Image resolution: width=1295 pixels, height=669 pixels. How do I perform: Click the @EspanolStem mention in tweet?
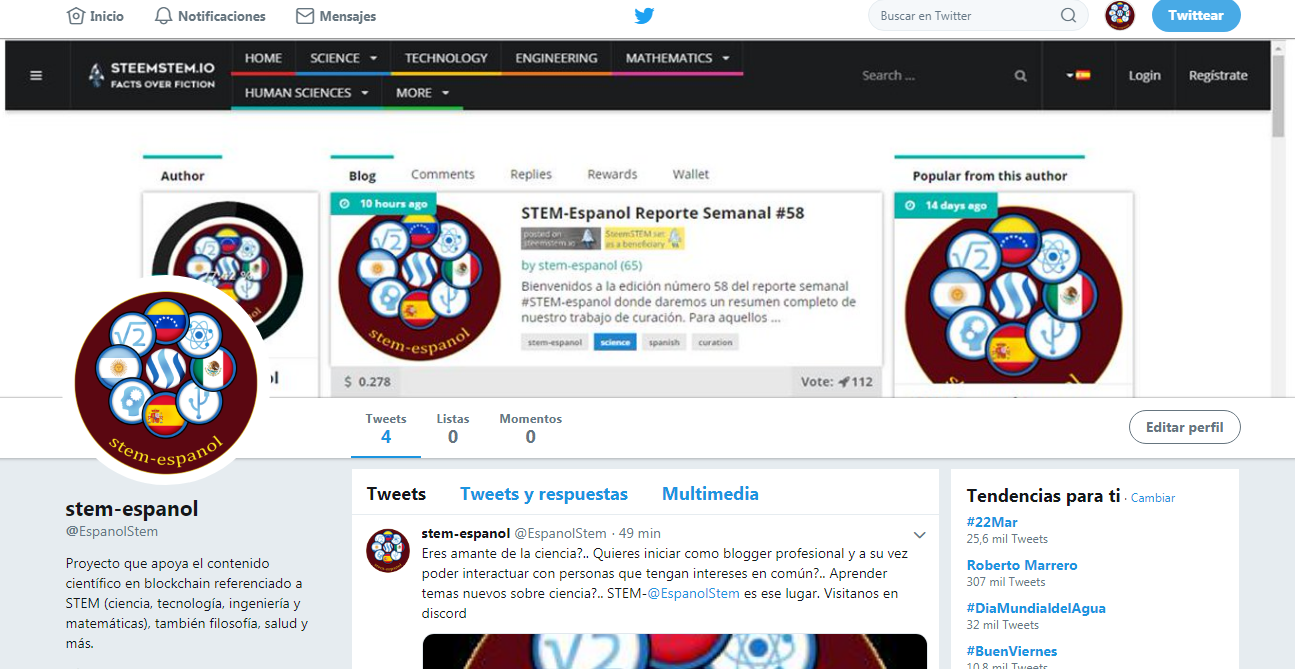tap(693, 593)
